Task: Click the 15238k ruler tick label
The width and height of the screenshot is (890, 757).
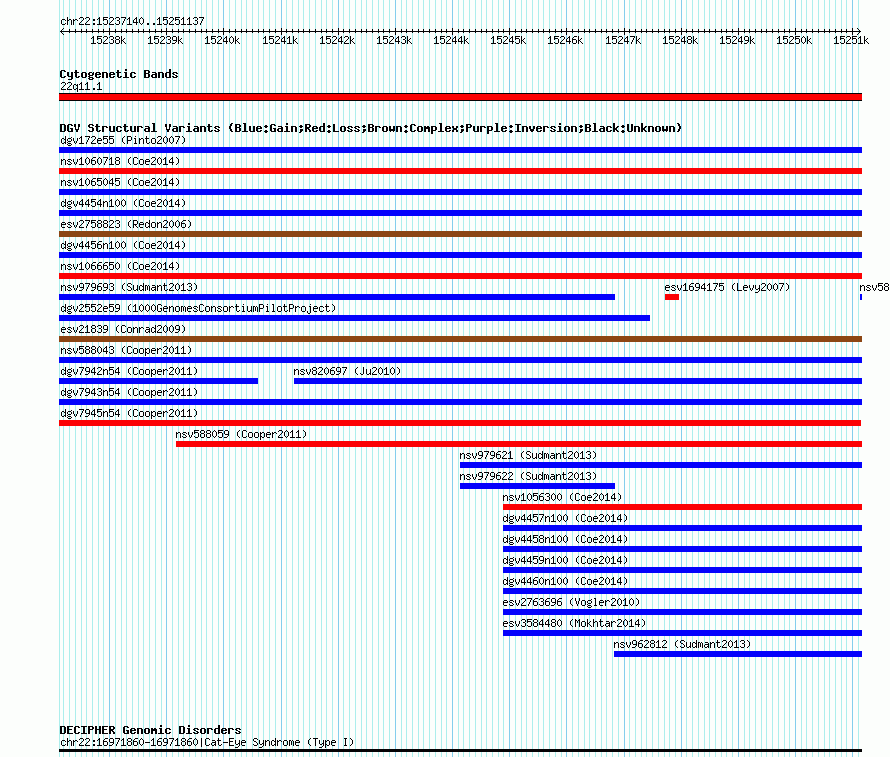Action: (108, 40)
